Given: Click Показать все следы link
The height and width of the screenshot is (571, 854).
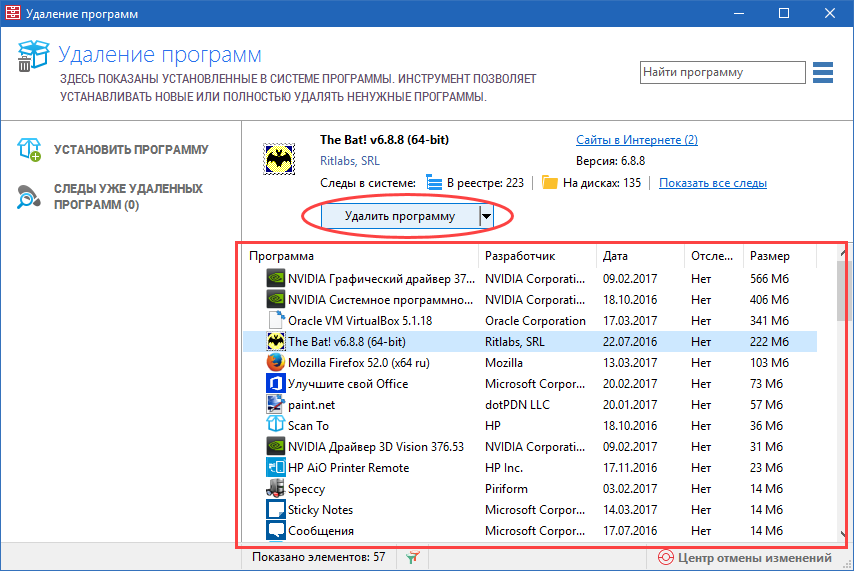Looking at the screenshot, I should (713, 183).
